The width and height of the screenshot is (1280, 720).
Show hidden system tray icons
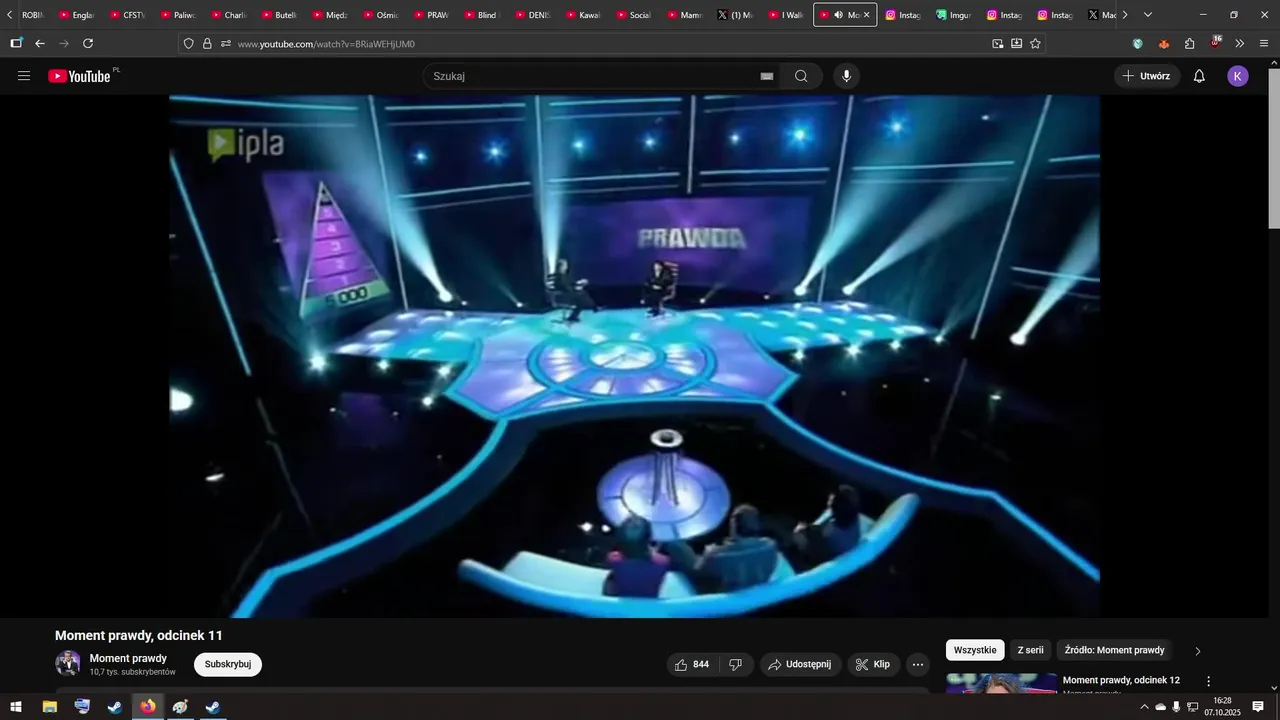click(x=1144, y=707)
